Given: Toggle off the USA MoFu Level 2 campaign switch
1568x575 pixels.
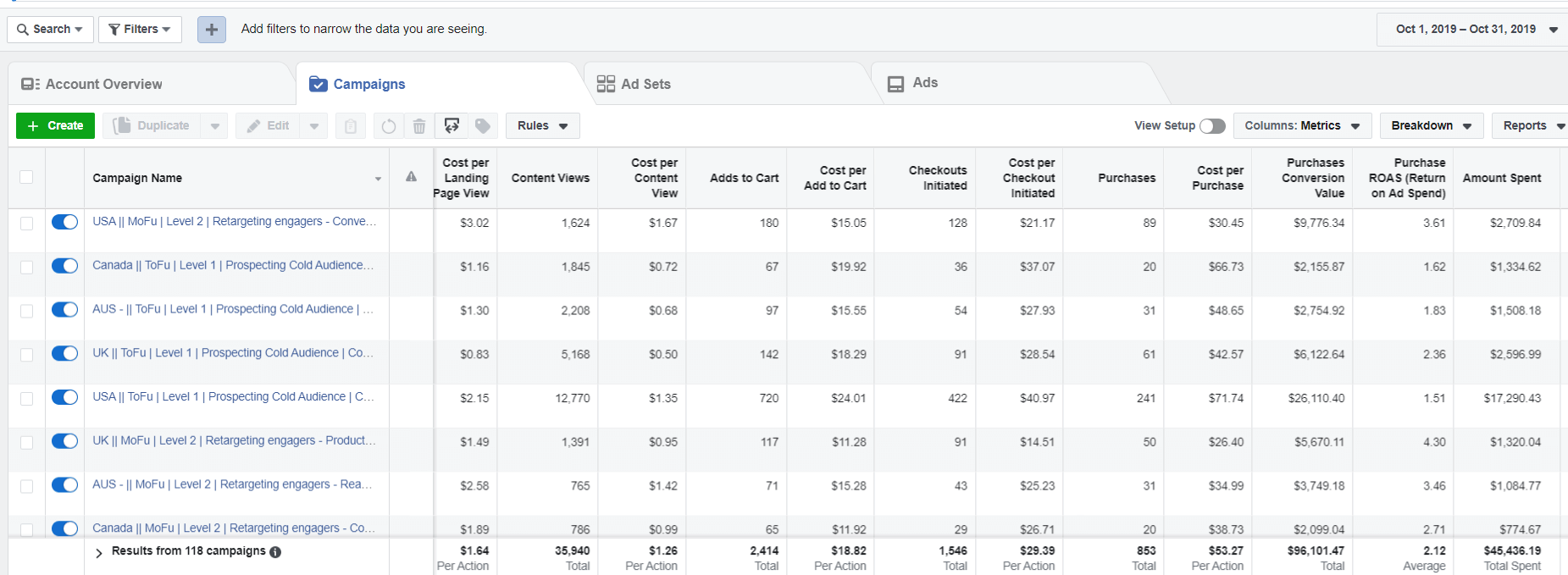Looking at the screenshot, I should click(x=64, y=222).
